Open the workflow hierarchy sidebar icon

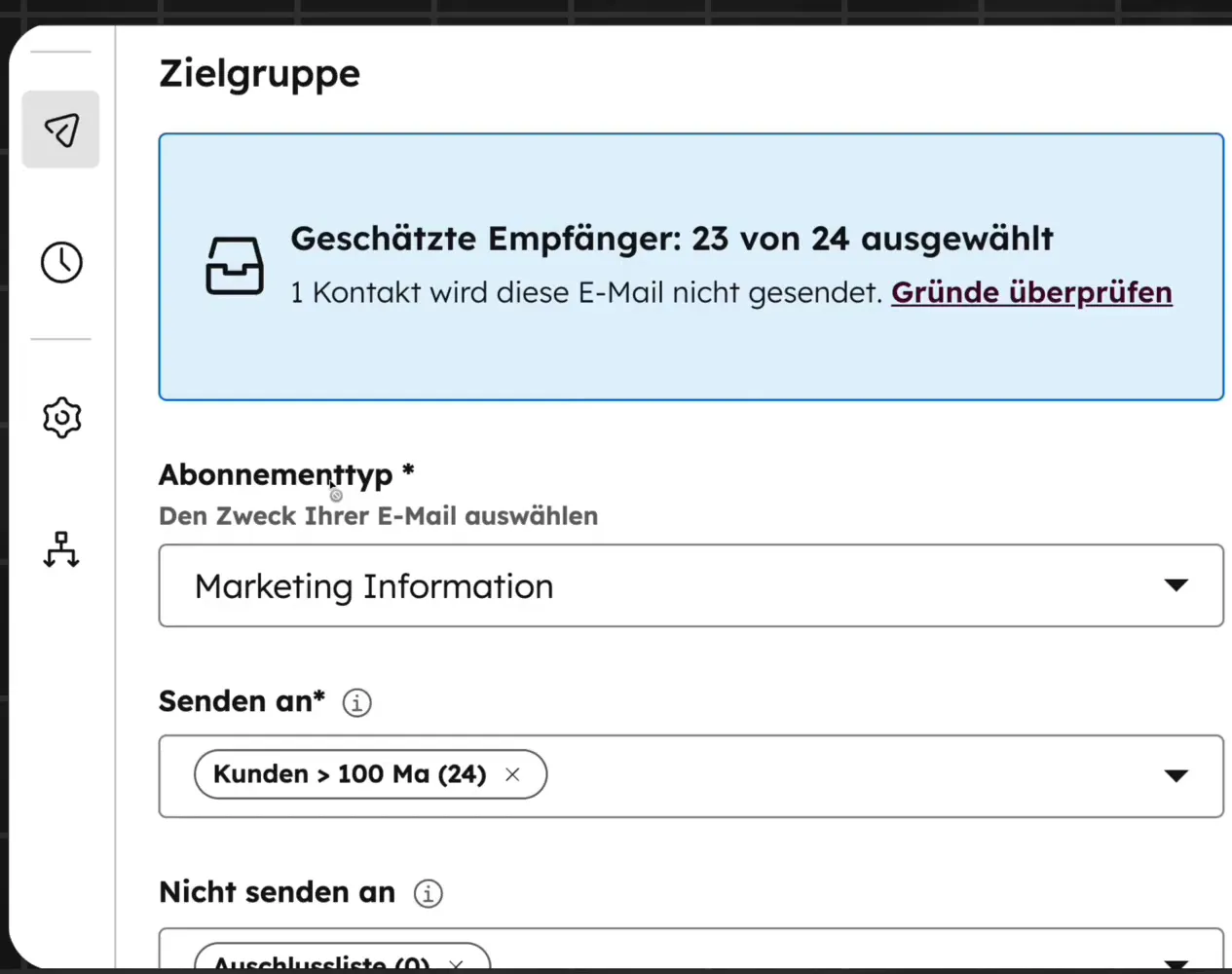pyautogui.click(x=61, y=550)
